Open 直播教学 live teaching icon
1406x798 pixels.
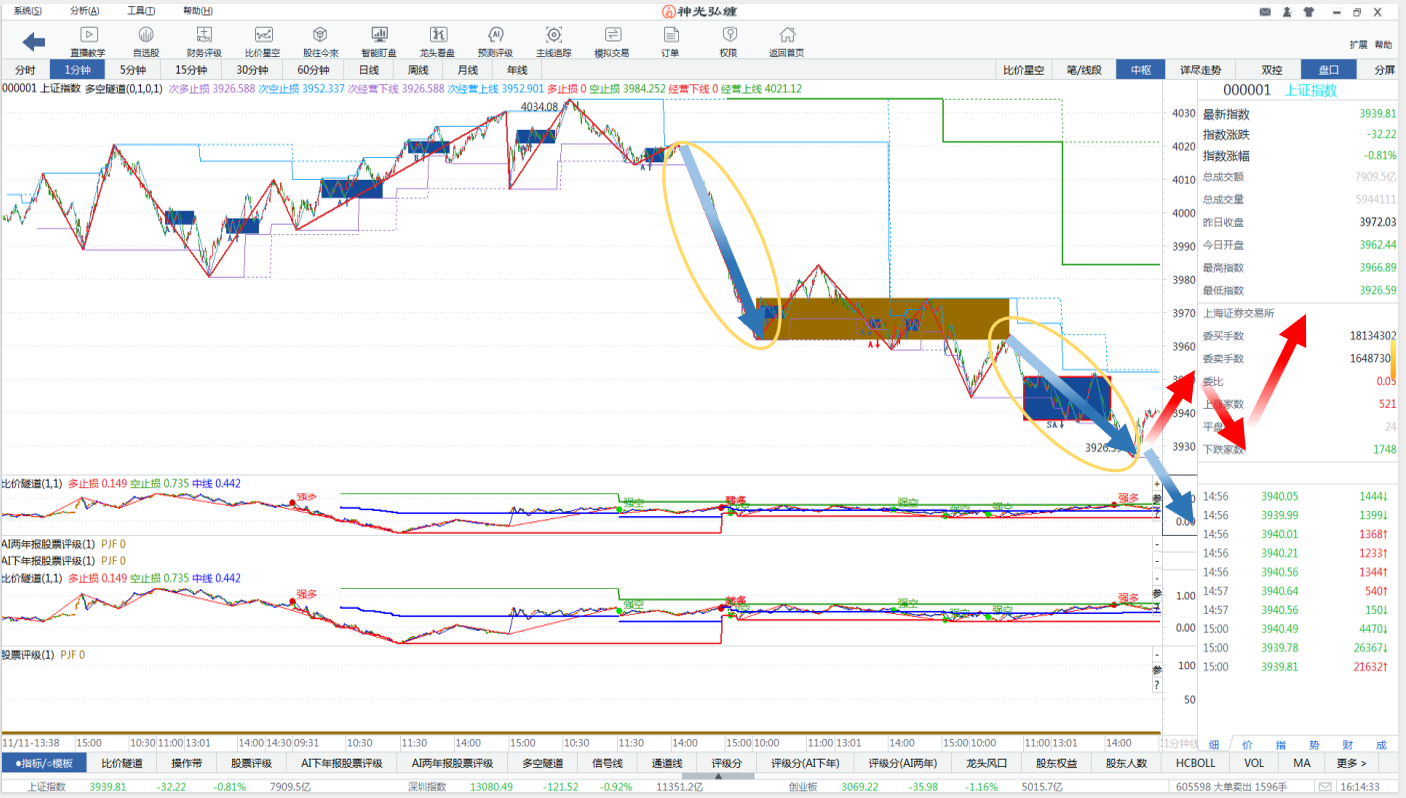tap(87, 41)
